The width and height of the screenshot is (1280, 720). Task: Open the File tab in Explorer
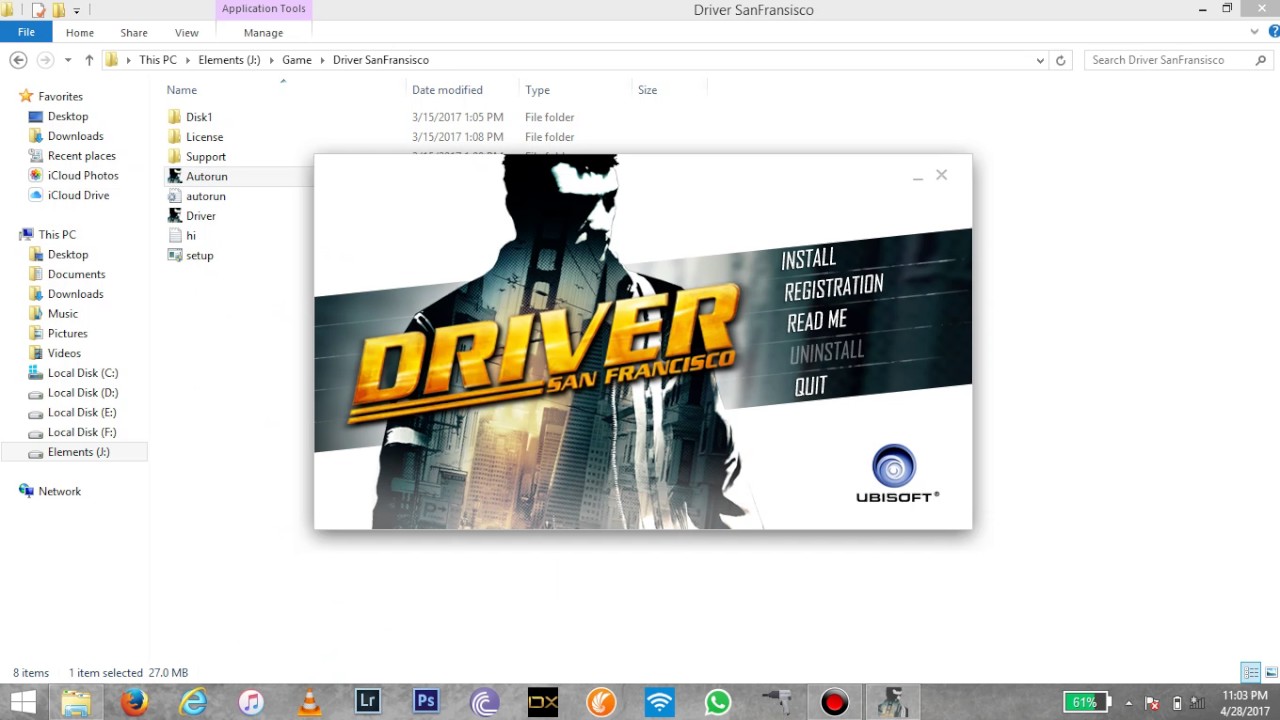click(26, 32)
